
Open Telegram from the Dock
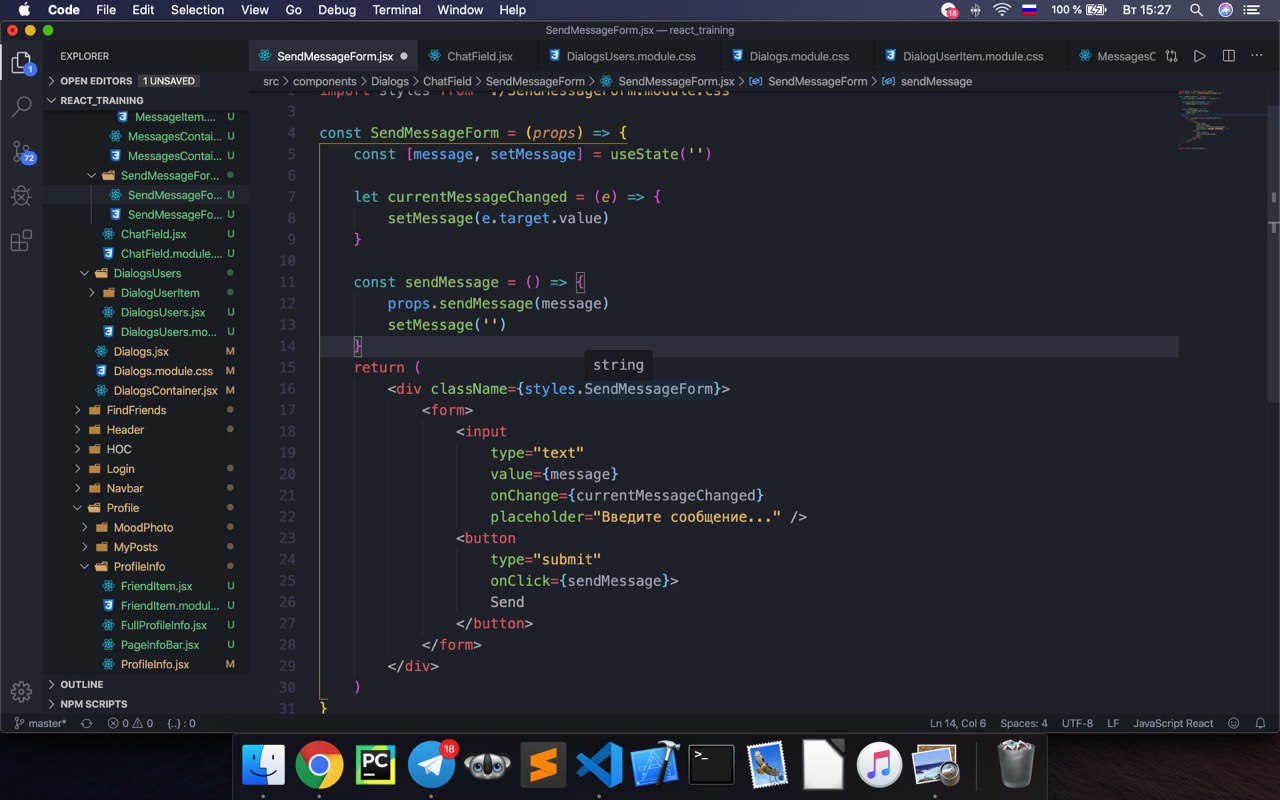pyautogui.click(x=431, y=766)
